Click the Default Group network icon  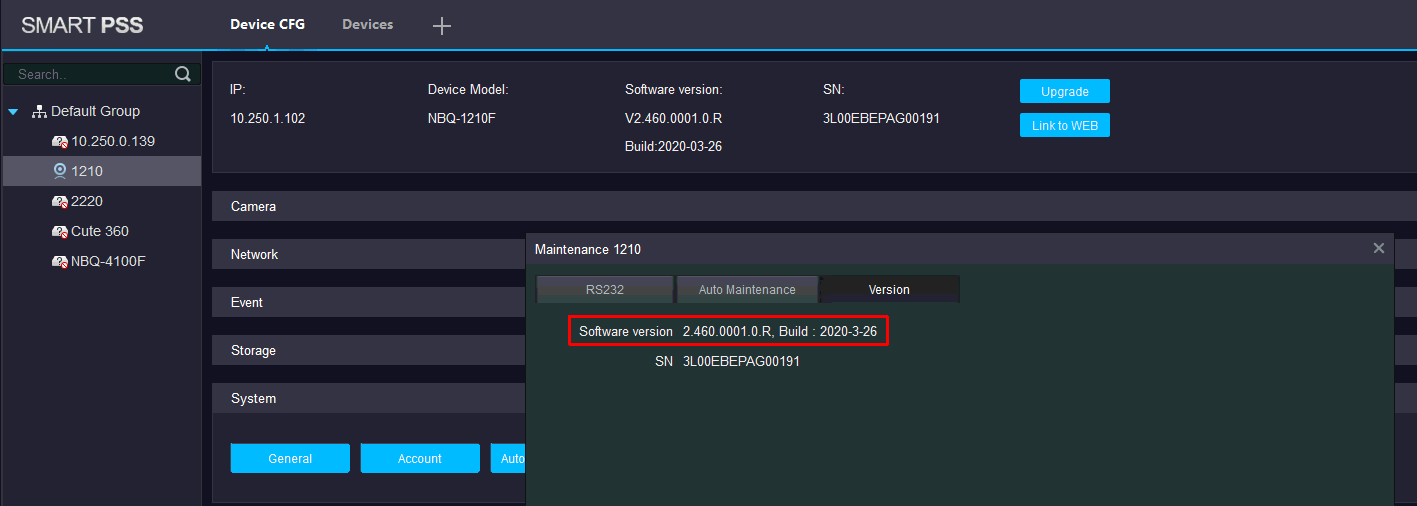pyautogui.click(x=39, y=111)
